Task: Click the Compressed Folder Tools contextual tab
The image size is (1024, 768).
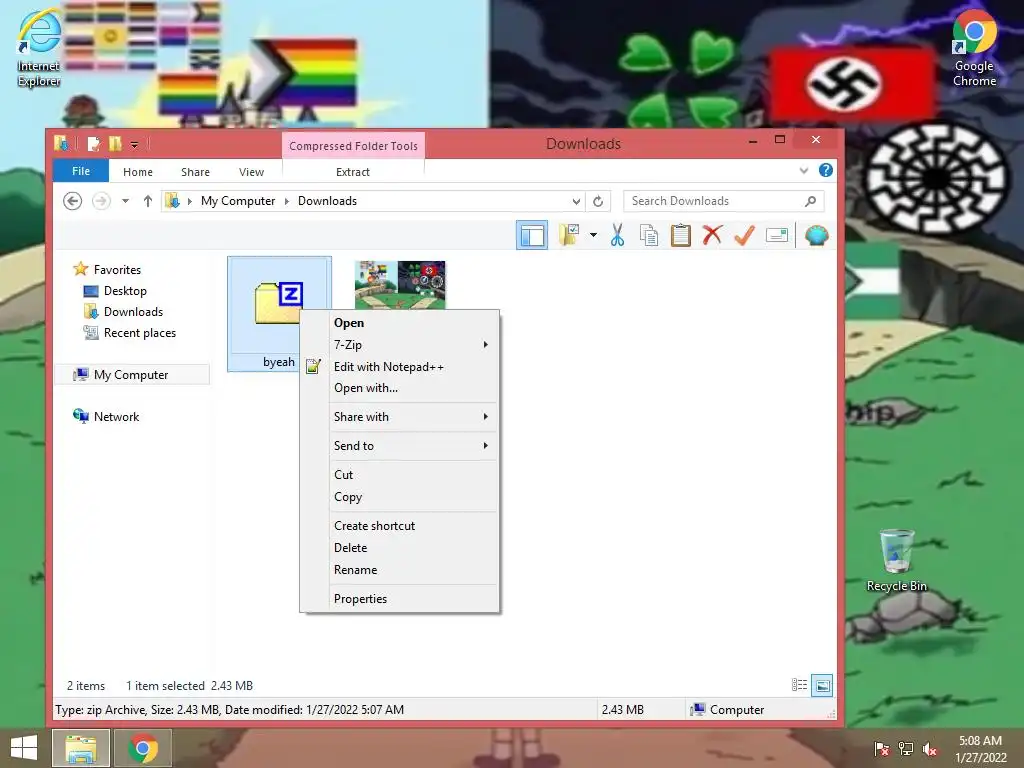Action: pos(353,146)
